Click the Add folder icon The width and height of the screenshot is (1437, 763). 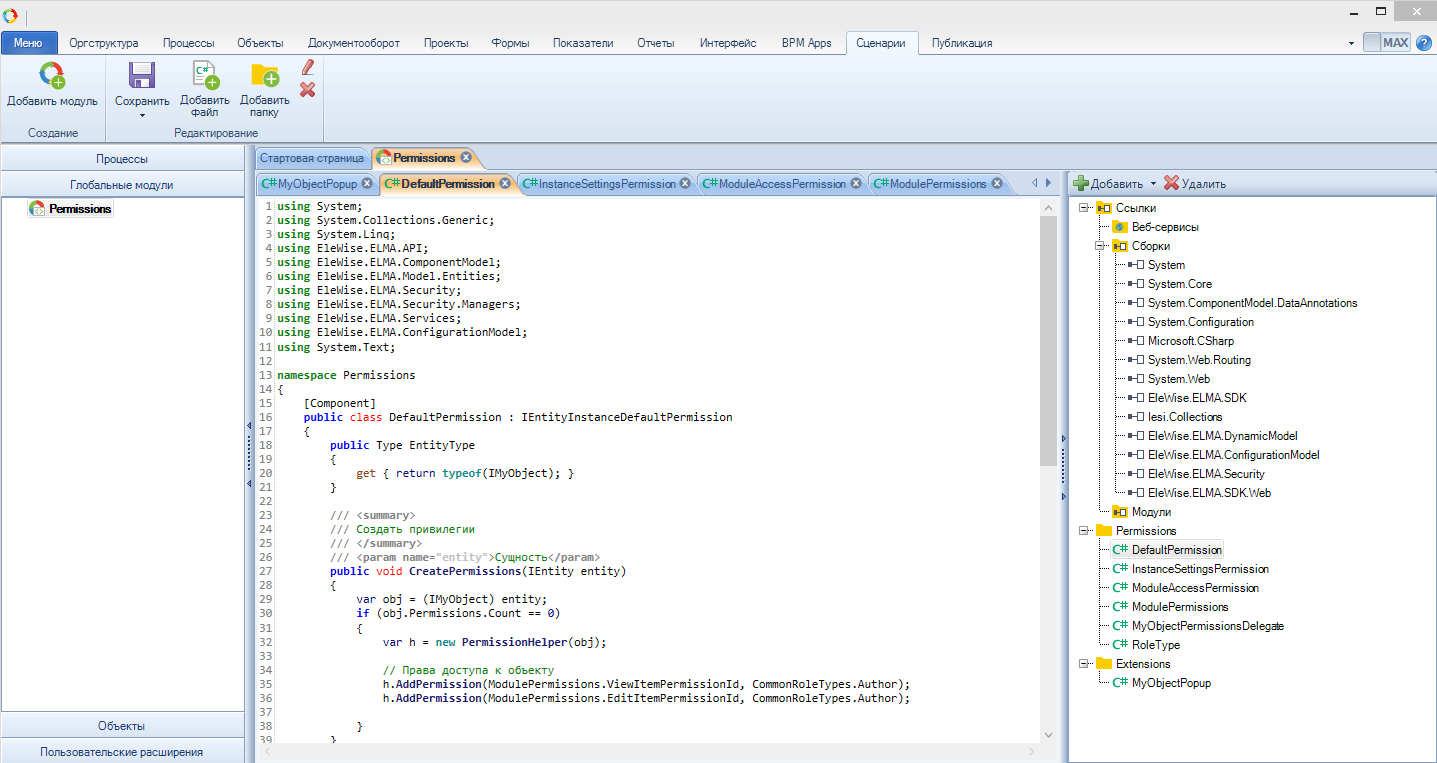click(264, 76)
